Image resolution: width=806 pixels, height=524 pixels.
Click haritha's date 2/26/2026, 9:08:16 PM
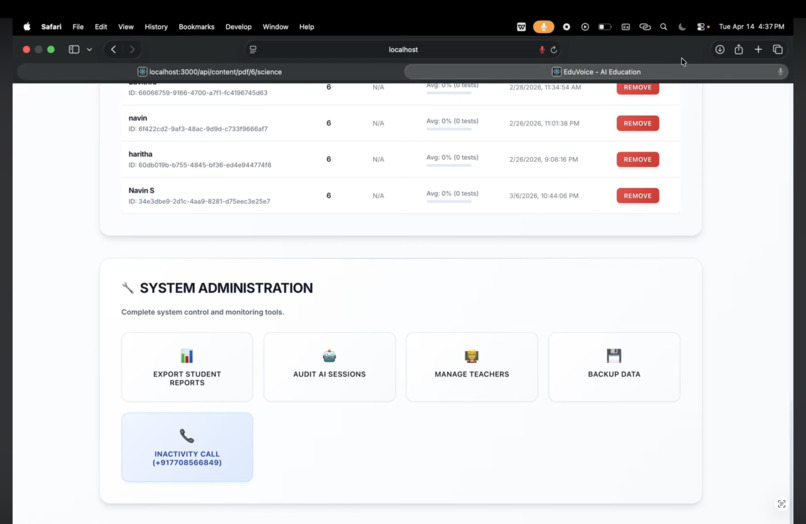pos(543,159)
